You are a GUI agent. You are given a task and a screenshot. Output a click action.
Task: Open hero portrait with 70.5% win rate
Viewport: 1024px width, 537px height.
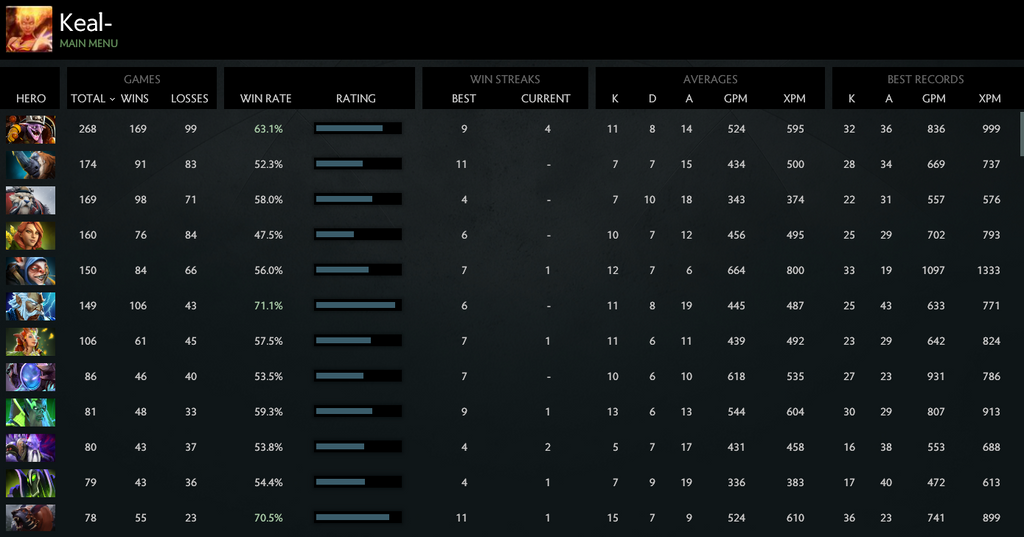coord(31,518)
